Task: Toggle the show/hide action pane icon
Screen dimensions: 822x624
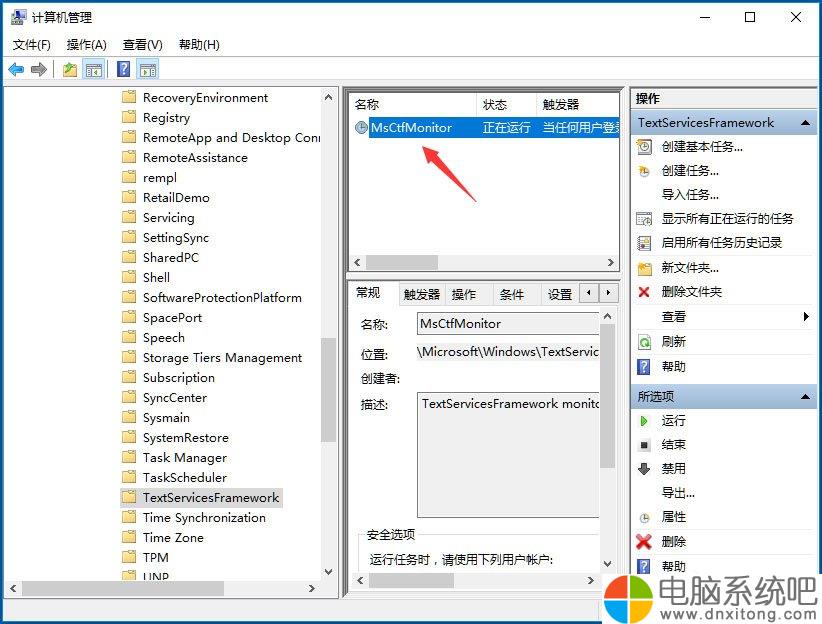Action: pyautogui.click(x=148, y=69)
